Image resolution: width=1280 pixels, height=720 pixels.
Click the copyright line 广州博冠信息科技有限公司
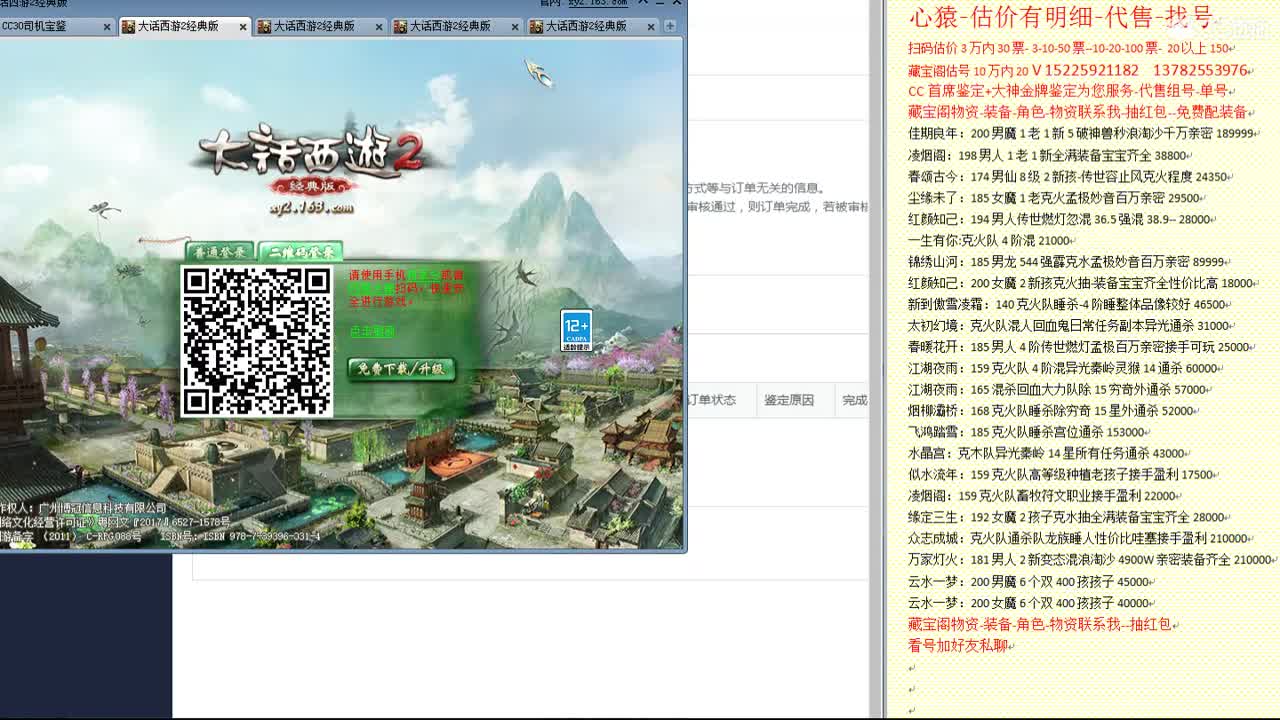pos(83,508)
